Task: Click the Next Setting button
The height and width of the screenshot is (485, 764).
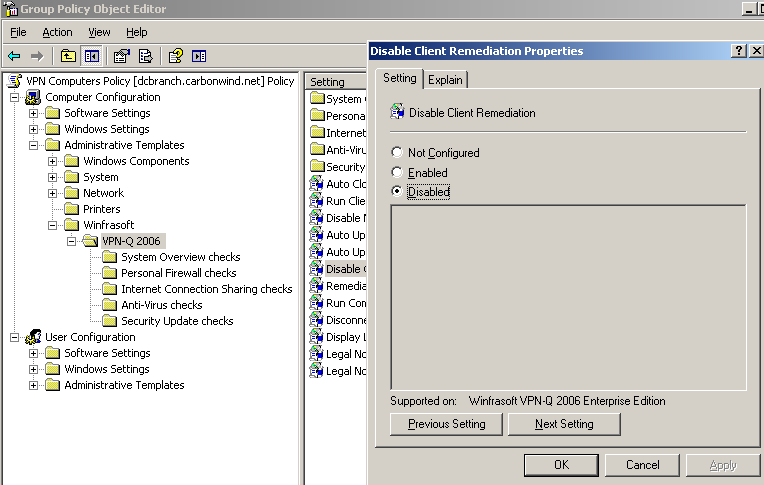Action: click(x=564, y=424)
